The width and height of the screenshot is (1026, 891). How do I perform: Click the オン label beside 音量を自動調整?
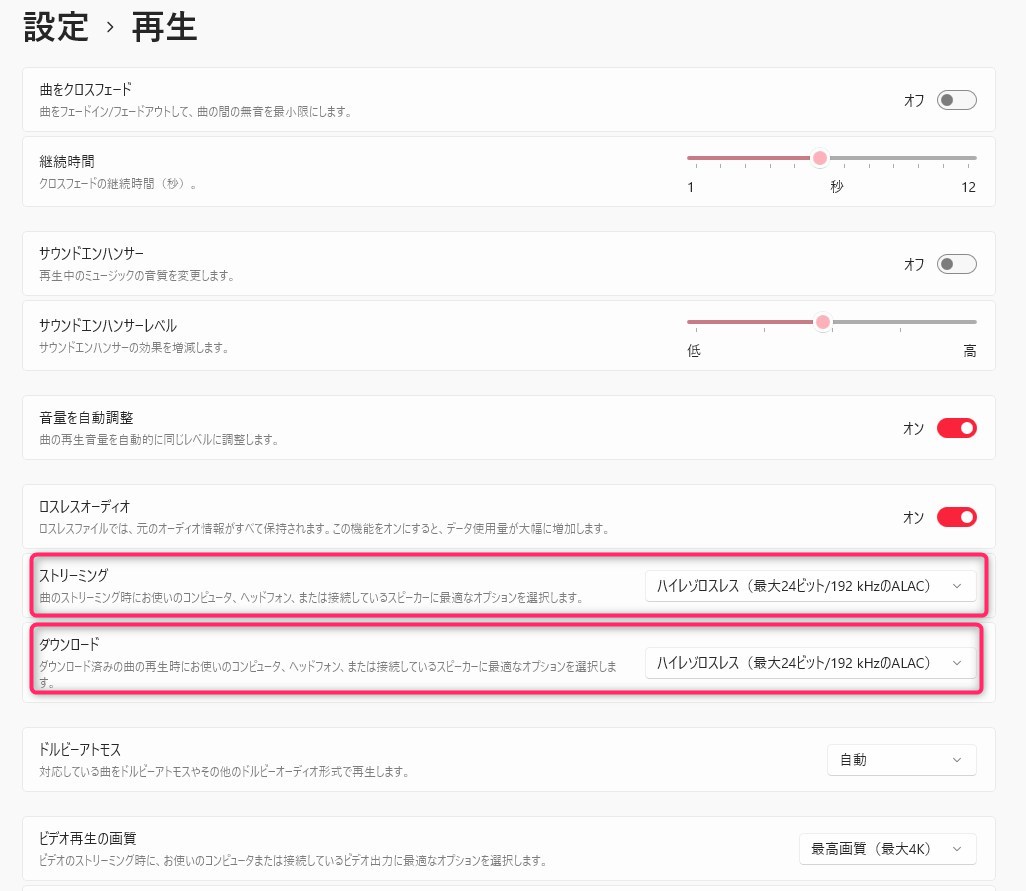(x=914, y=428)
